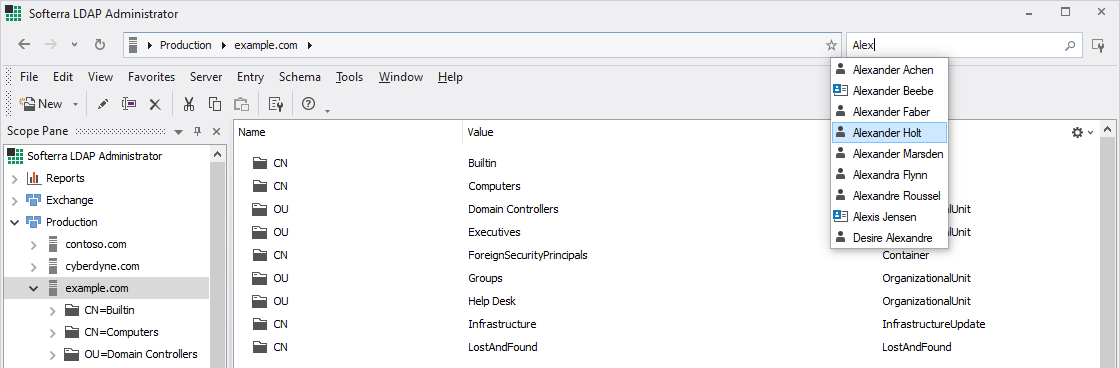
Task: Select Alexander Holt from search suggestions
Action: pos(889,133)
